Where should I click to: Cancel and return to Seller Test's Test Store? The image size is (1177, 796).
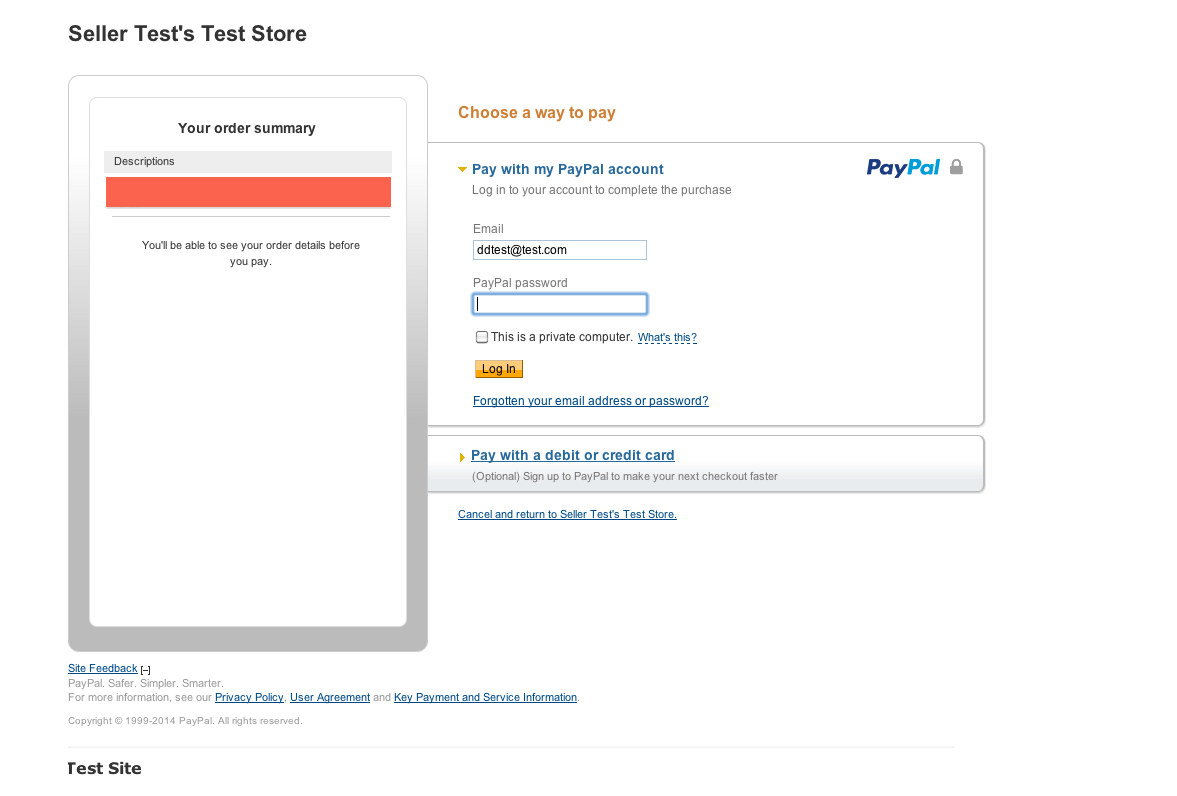coord(567,514)
